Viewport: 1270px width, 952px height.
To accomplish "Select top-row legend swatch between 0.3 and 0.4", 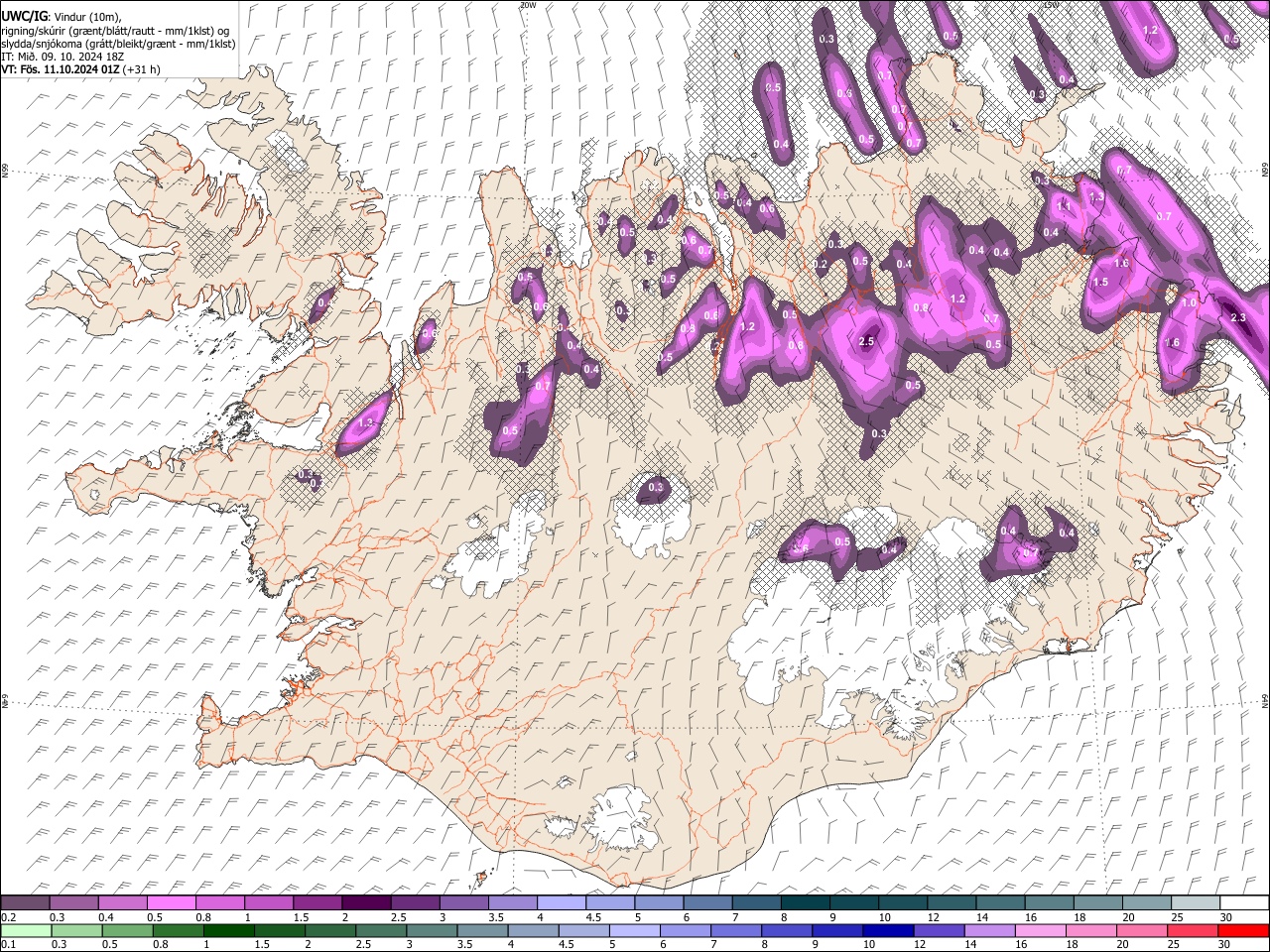I will pos(74,902).
